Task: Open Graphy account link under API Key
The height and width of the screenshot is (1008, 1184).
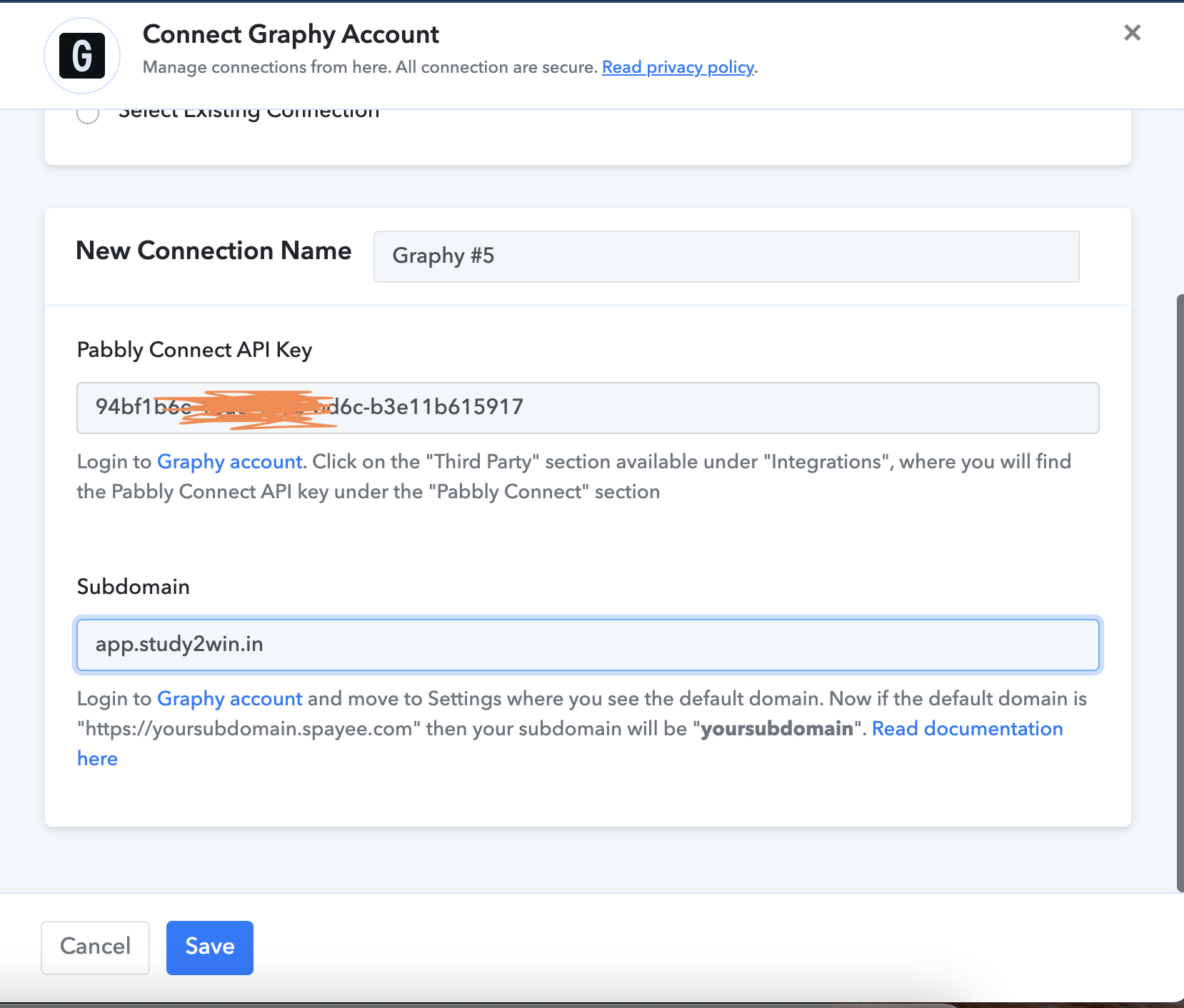Action: coord(230,462)
